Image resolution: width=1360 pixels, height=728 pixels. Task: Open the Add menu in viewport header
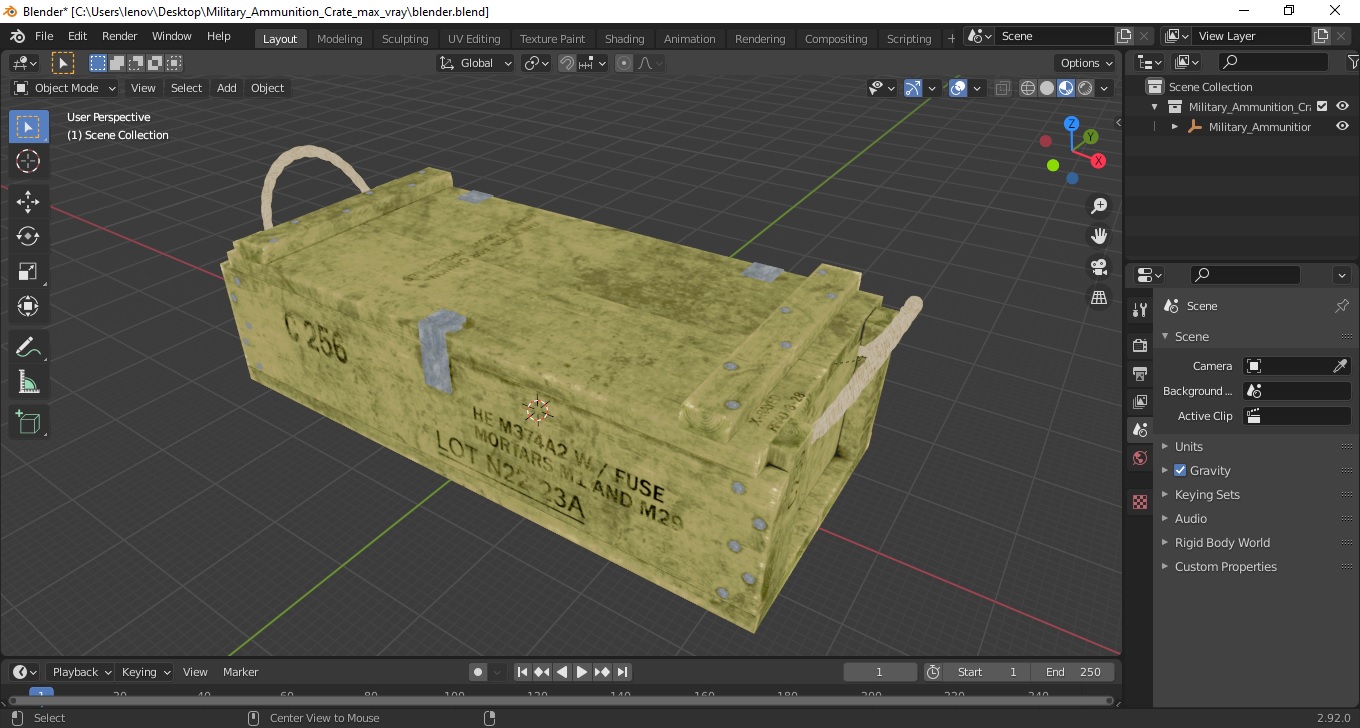pos(227,88)
